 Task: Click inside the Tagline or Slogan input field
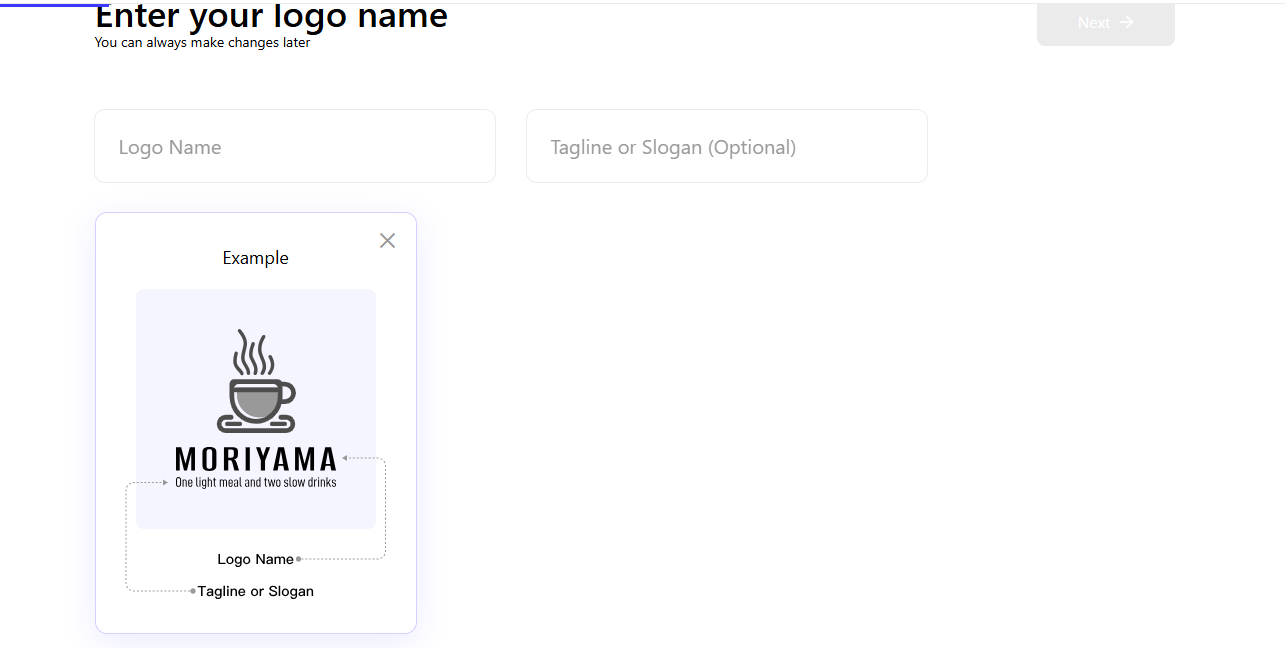(726, 146)
